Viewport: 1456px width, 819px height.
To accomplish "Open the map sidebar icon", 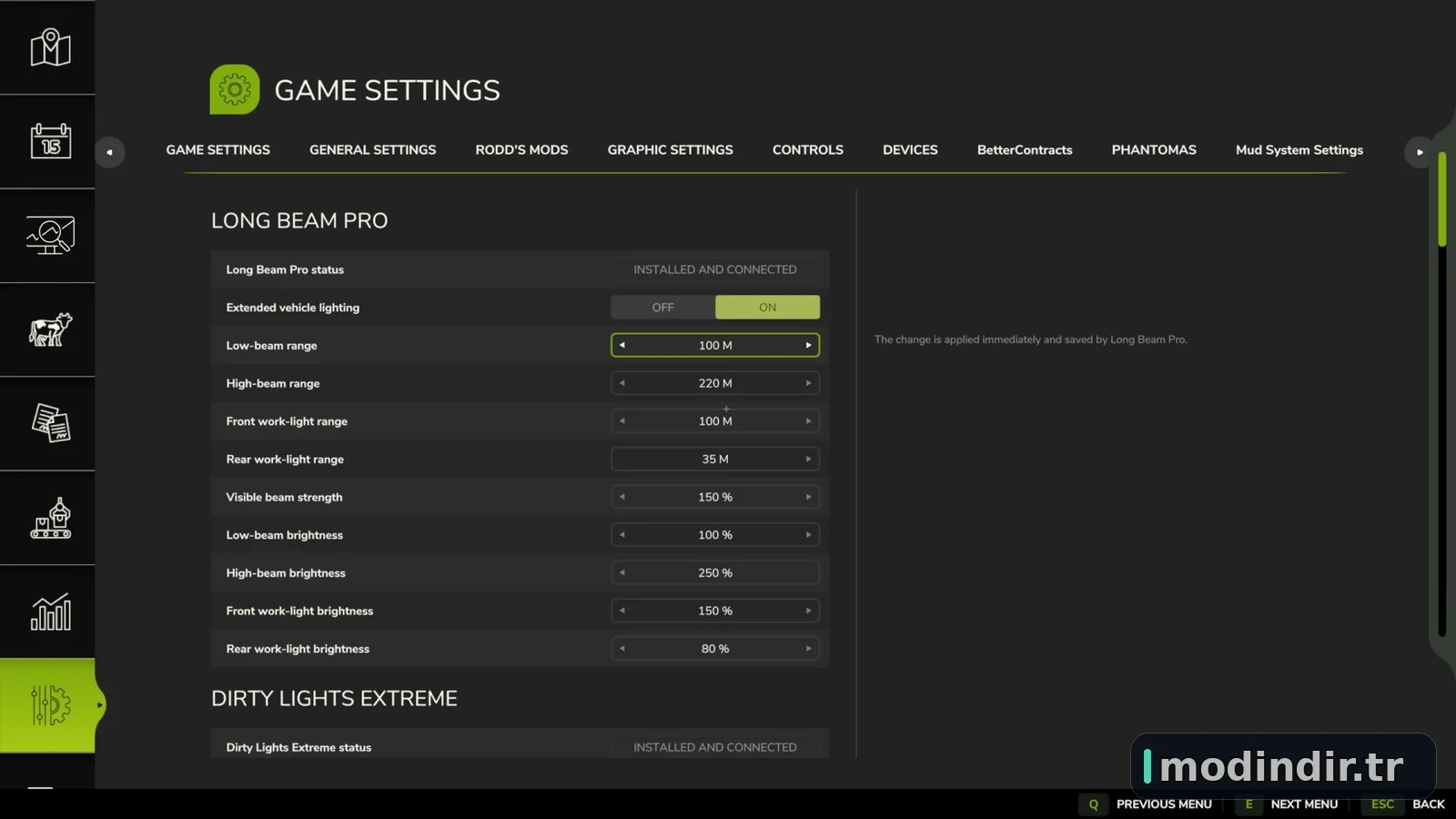I will point(50,47).
